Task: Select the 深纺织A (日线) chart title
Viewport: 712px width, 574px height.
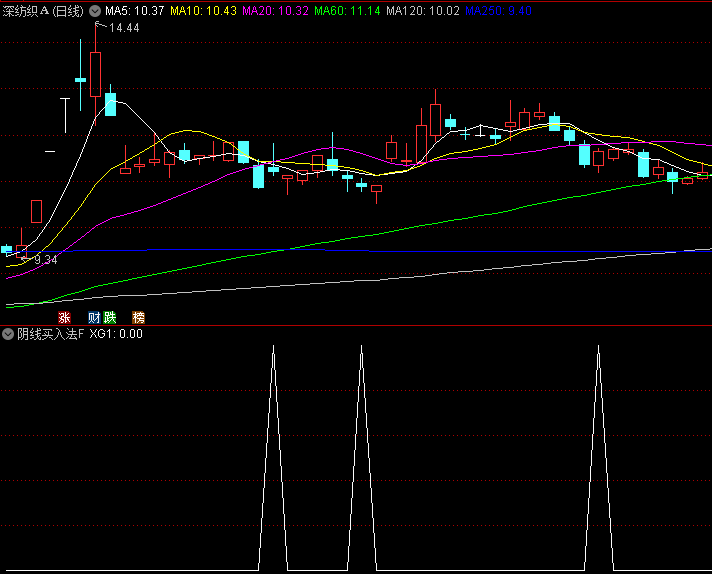Action: pos(43,11)
